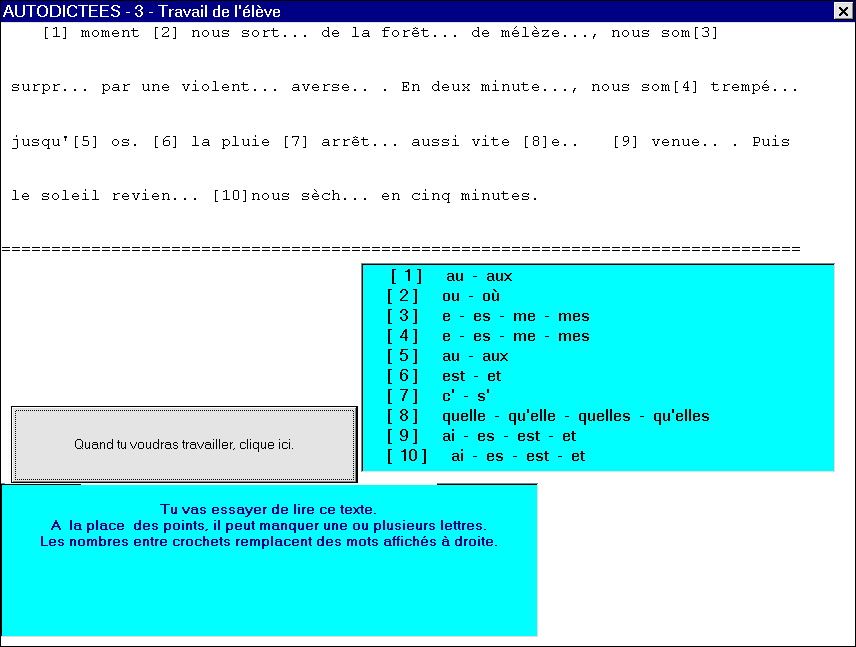
Task: Click the [1] placeholder before 'moment'
Action: click(x=56, y=33)
